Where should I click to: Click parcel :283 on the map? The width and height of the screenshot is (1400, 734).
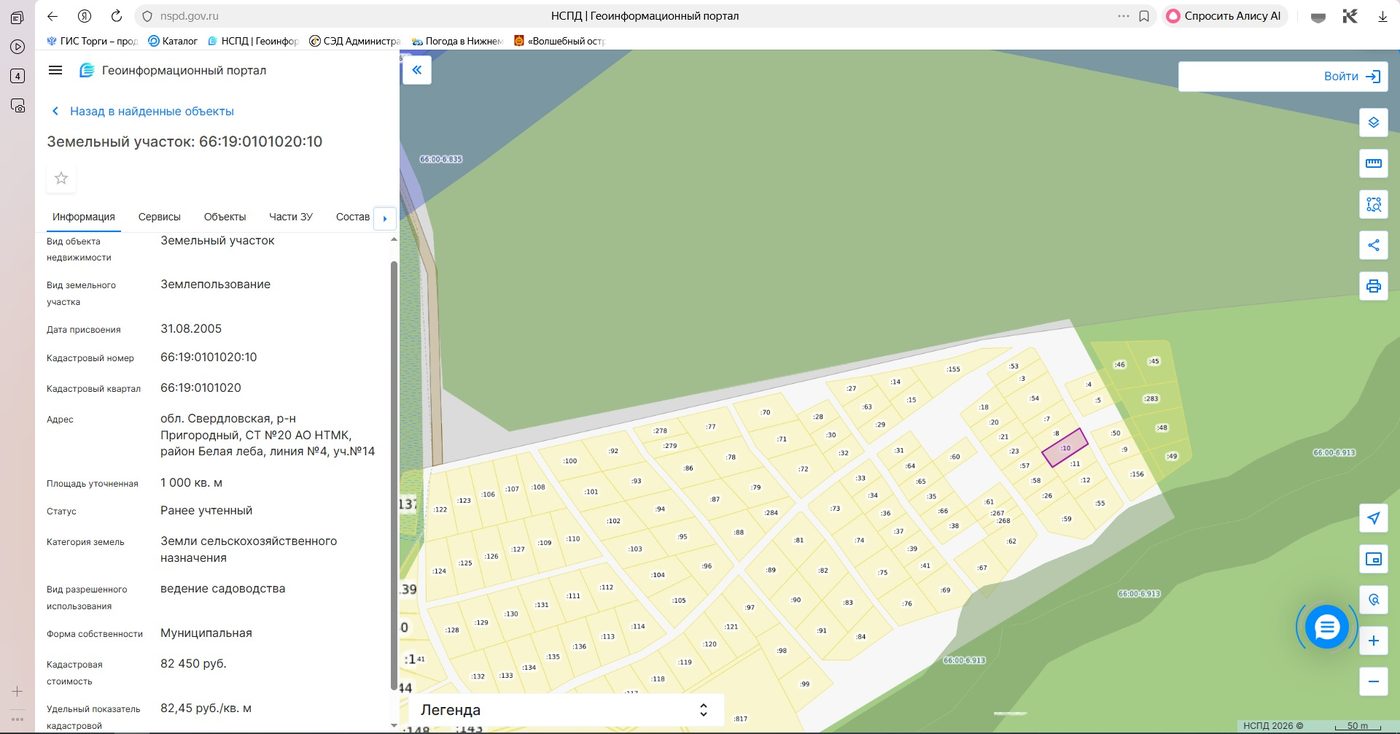1151,399
